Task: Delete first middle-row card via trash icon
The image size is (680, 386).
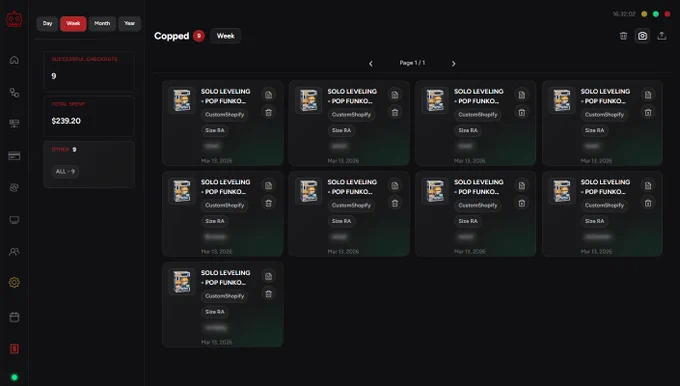Action: pos(268,203)
